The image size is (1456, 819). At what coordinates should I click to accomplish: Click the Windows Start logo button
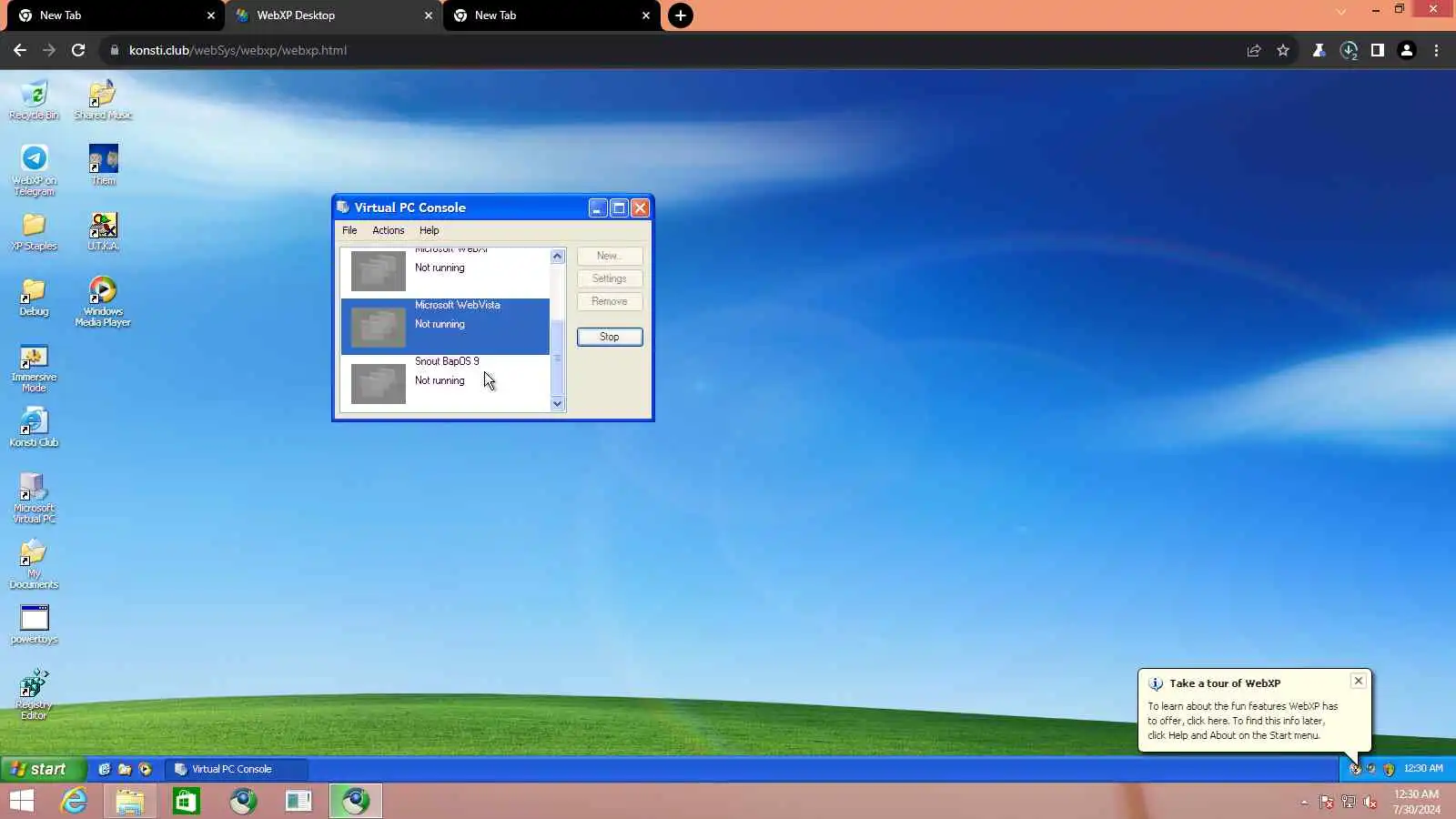(21, 801)
